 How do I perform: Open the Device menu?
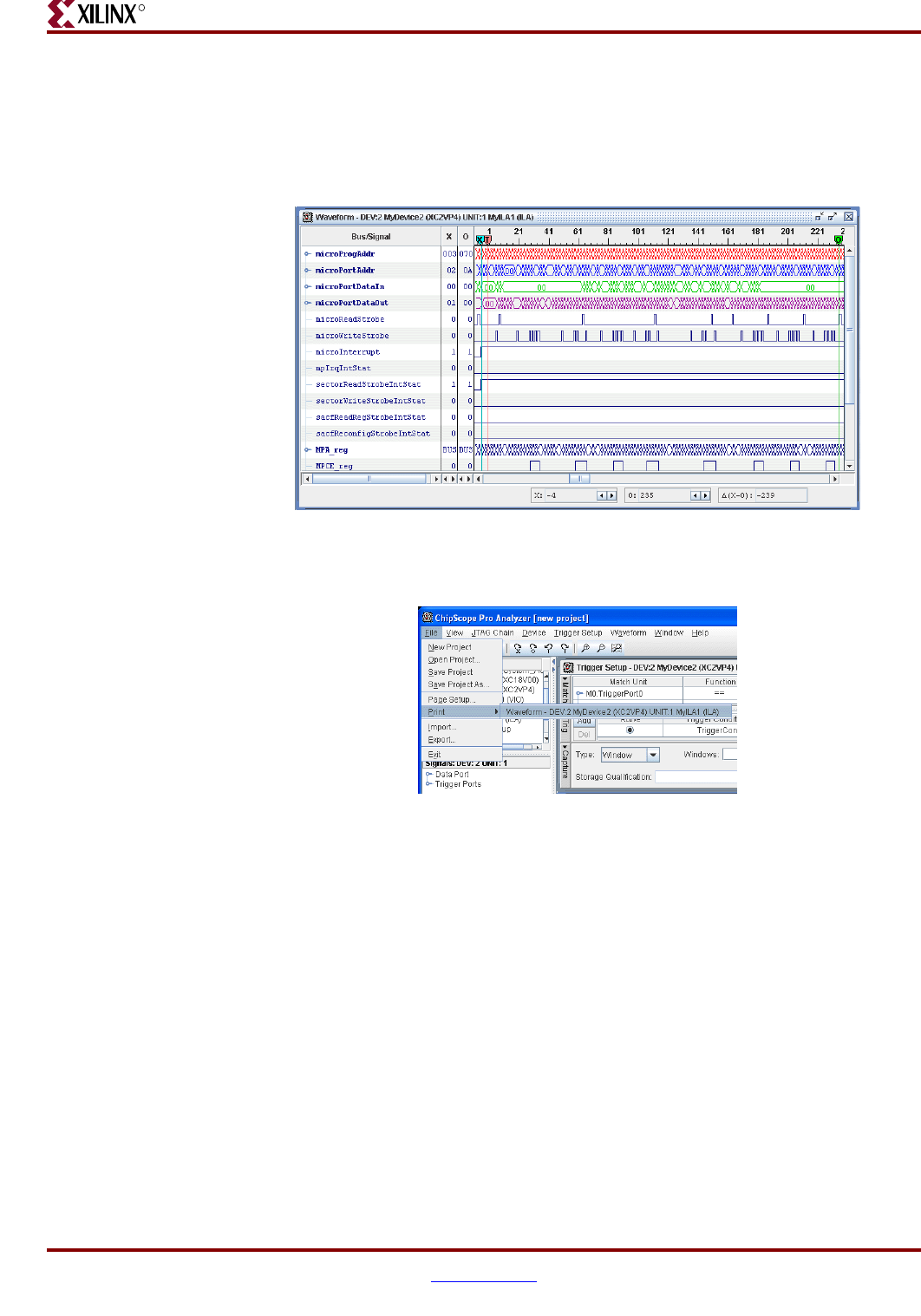click(x=534, y=632)
